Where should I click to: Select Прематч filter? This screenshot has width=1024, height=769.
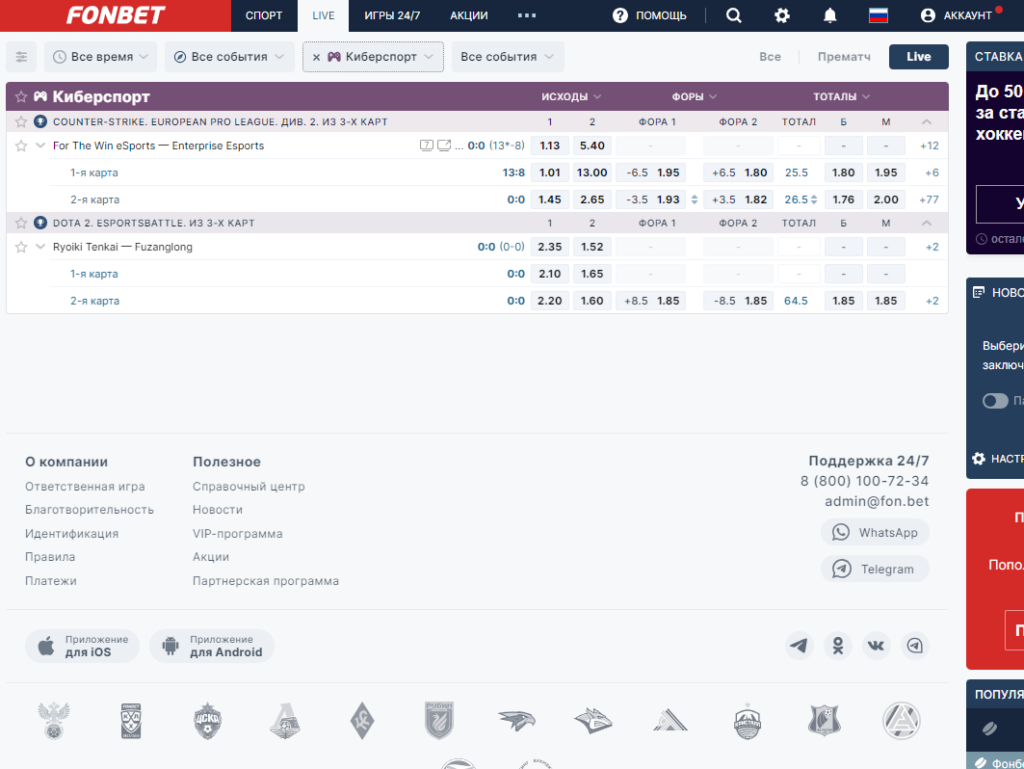[x=844, y=57]
